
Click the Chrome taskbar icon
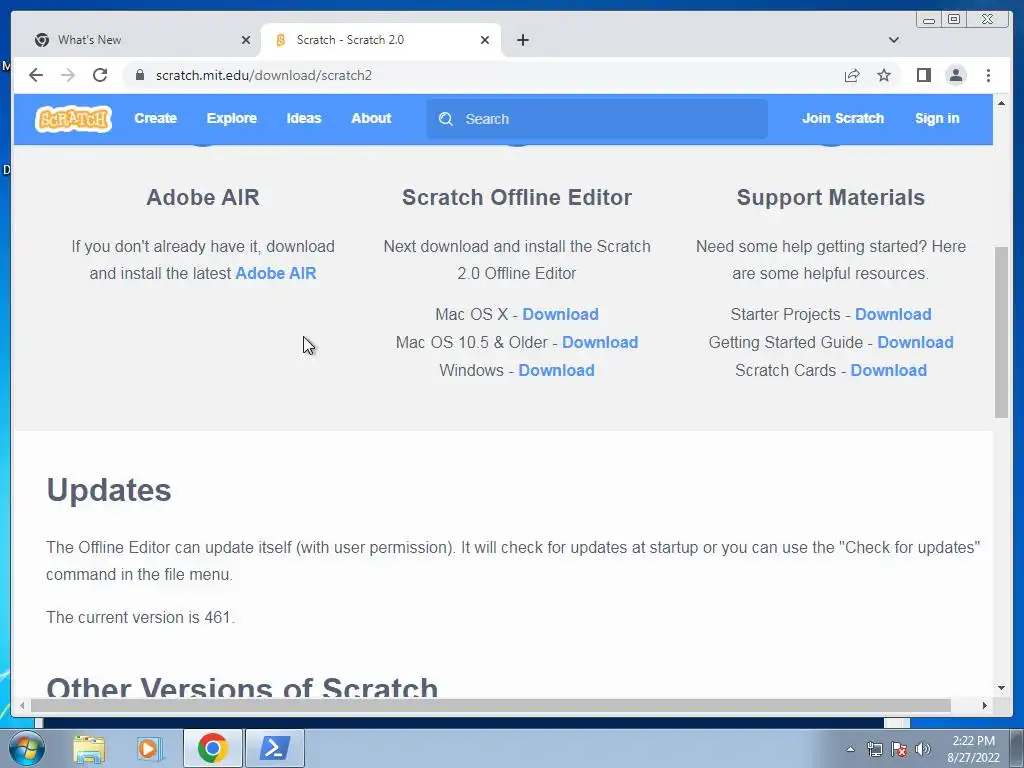pos(212,748)
